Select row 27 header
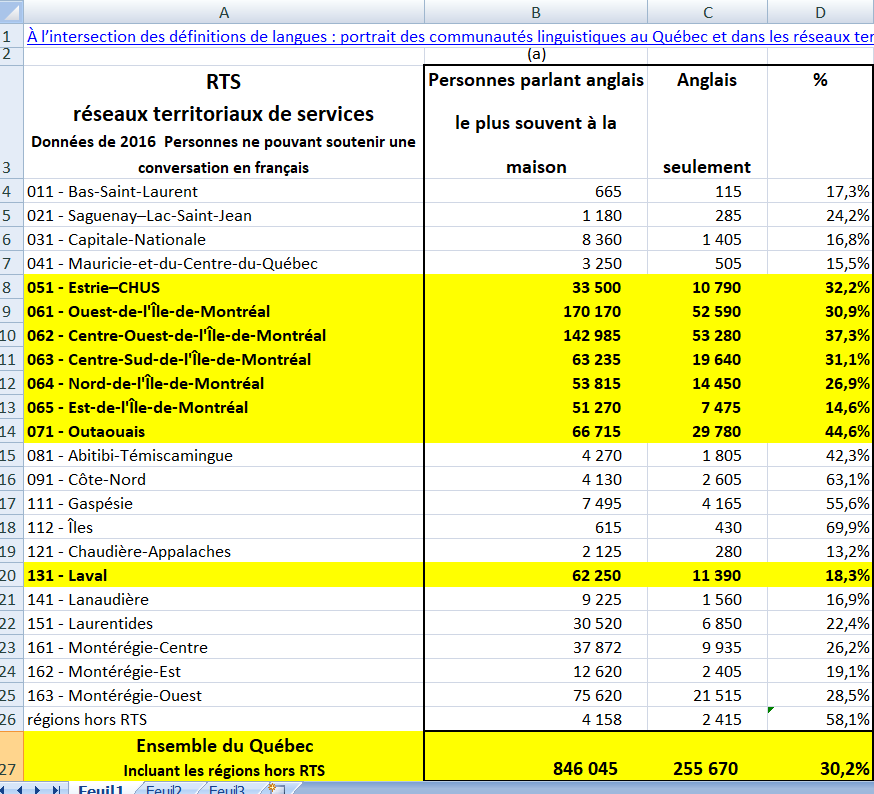 tap(11, 756)
